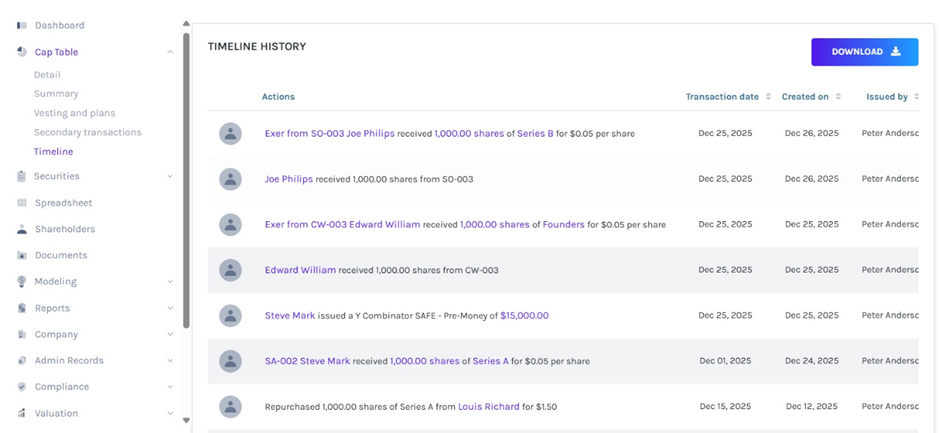Viewport: 939px width, 433px height.
Task: Click the Compliance shield icon
Action: tap(22, 387)
